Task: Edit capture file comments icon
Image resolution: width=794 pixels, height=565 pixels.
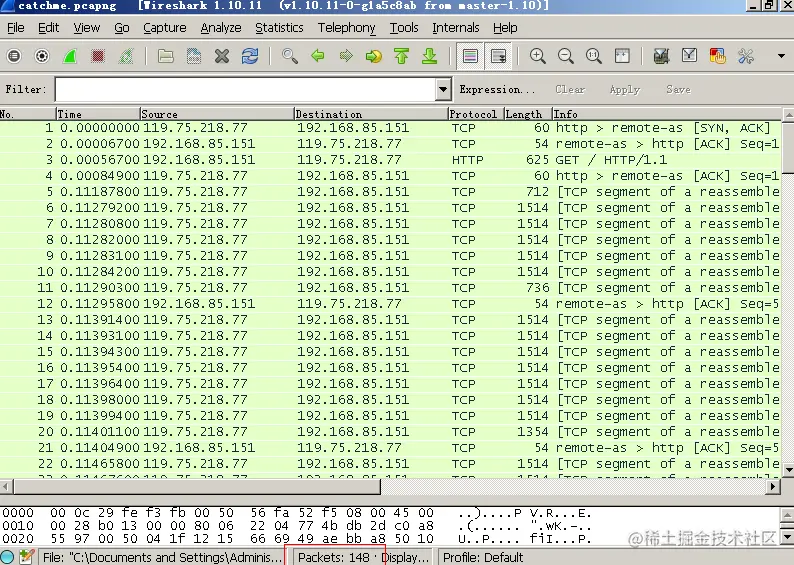Action: 26,557
